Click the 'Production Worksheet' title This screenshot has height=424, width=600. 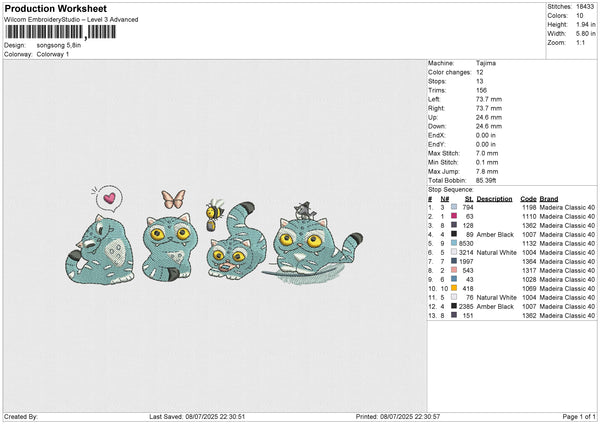(56, 8)
